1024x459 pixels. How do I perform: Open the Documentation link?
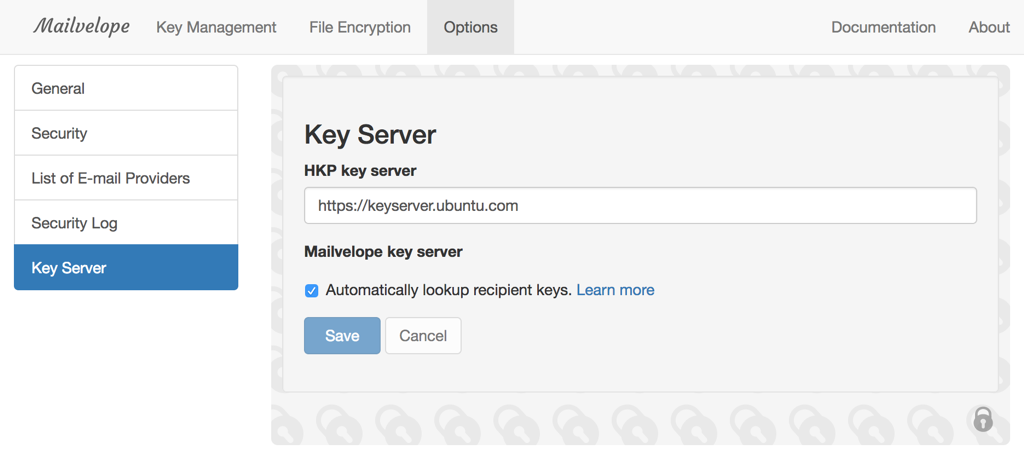[x=883, y=27]
